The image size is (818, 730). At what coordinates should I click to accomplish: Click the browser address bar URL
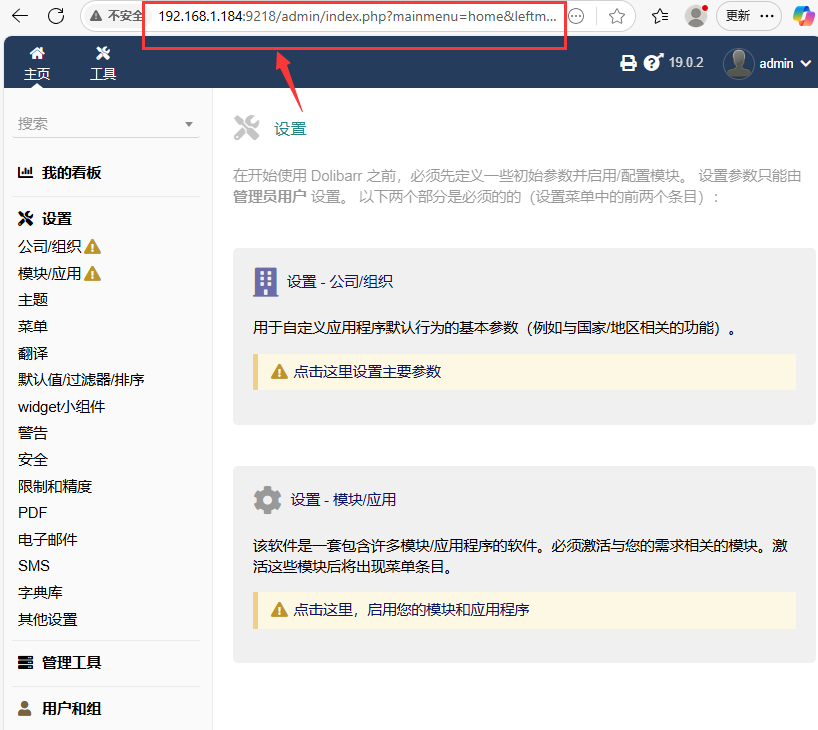(x=357, y=17)
